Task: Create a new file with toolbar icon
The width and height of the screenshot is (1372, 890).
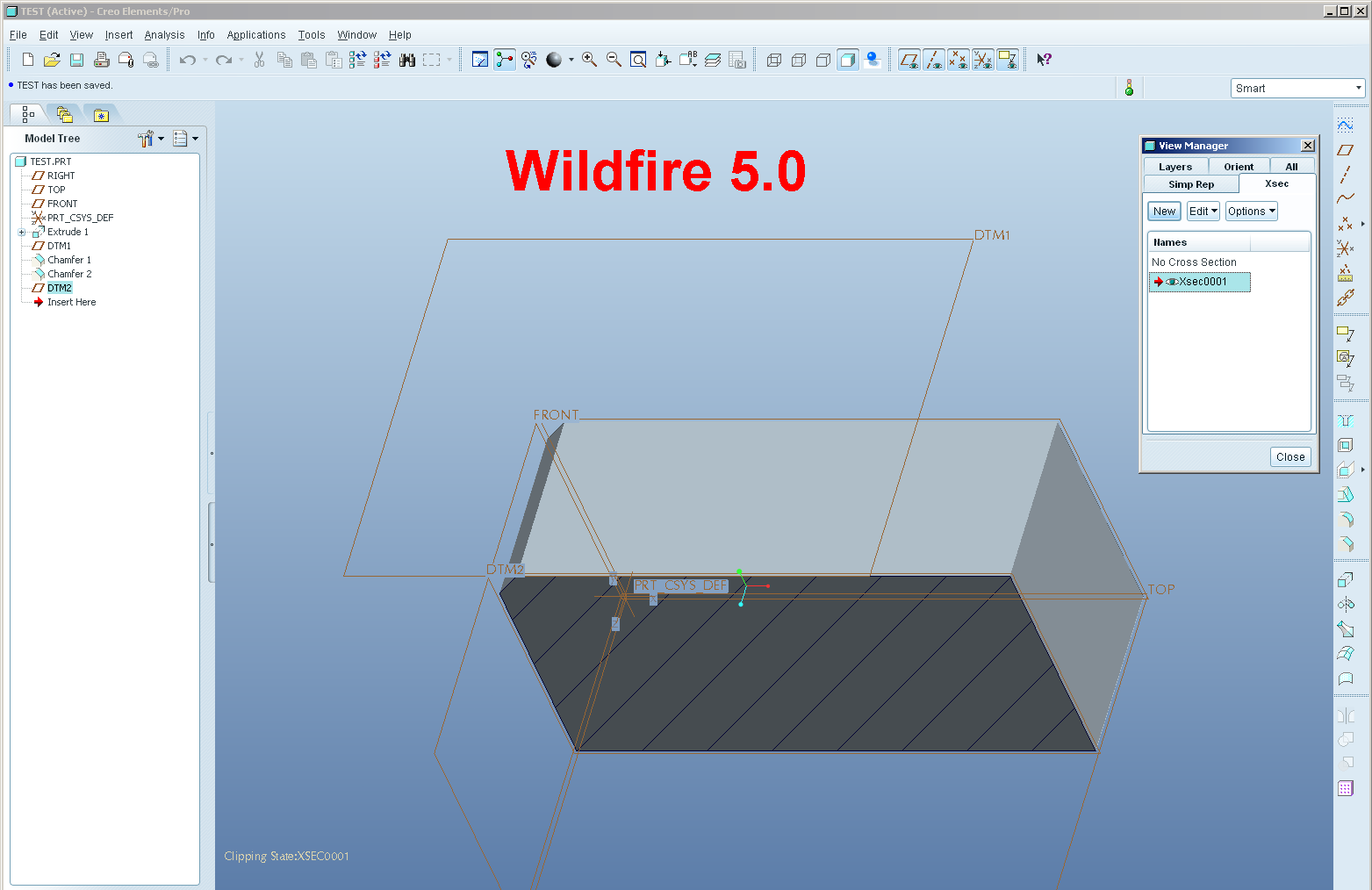Action: click(x=28, y=60)
